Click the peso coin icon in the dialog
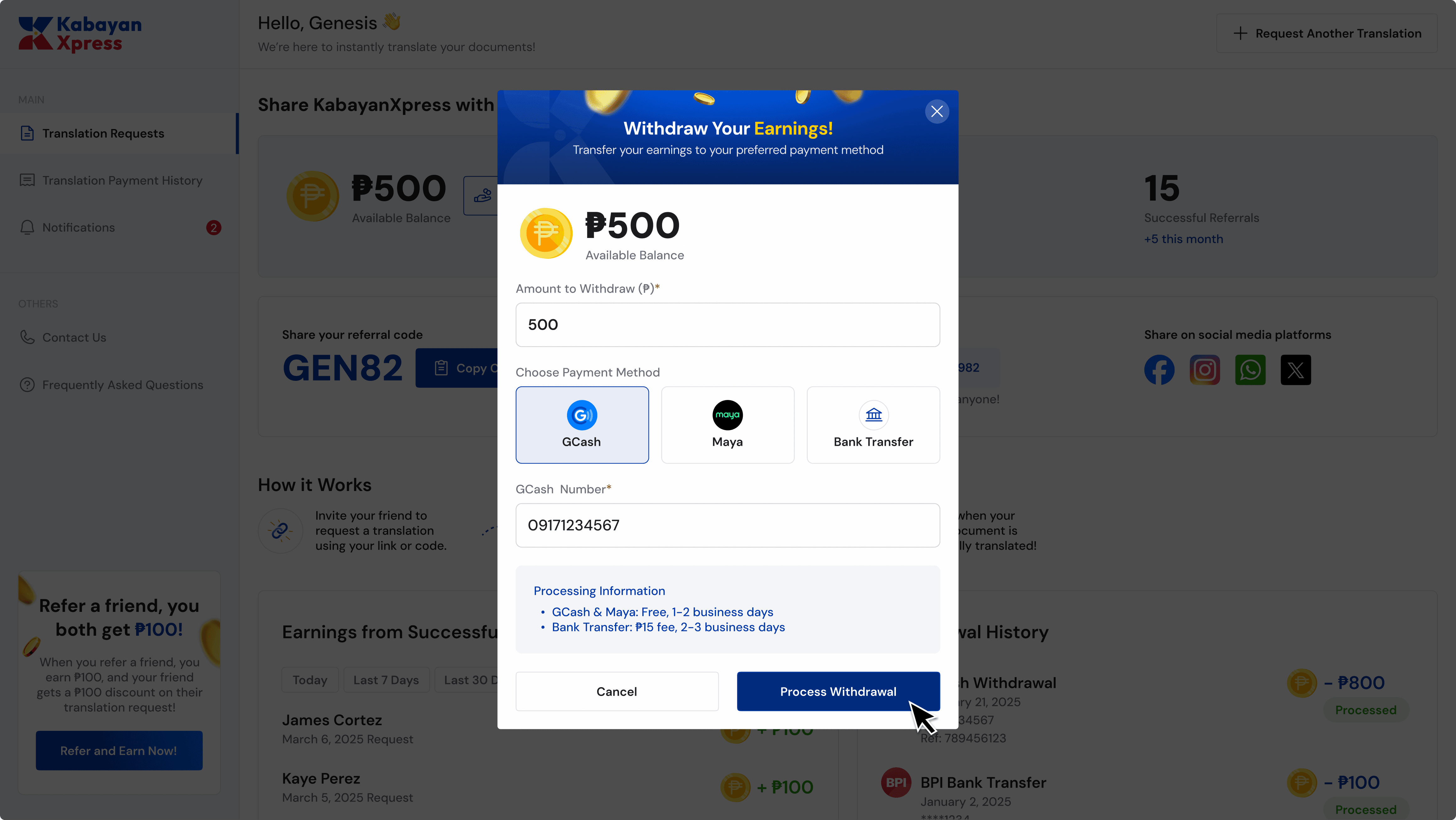 tap(546, 234)
